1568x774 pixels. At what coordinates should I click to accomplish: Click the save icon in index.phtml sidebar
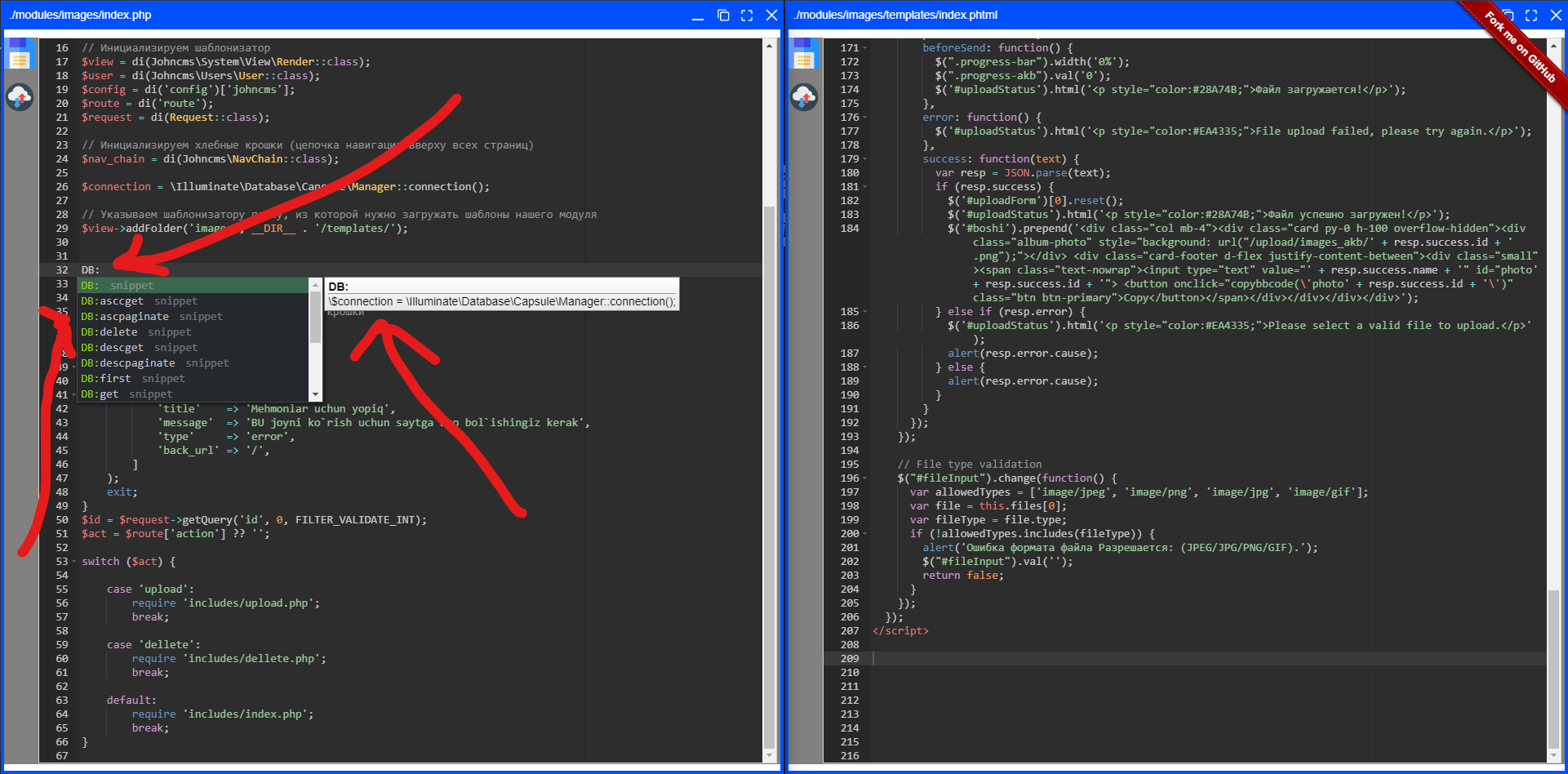point(804,57)
